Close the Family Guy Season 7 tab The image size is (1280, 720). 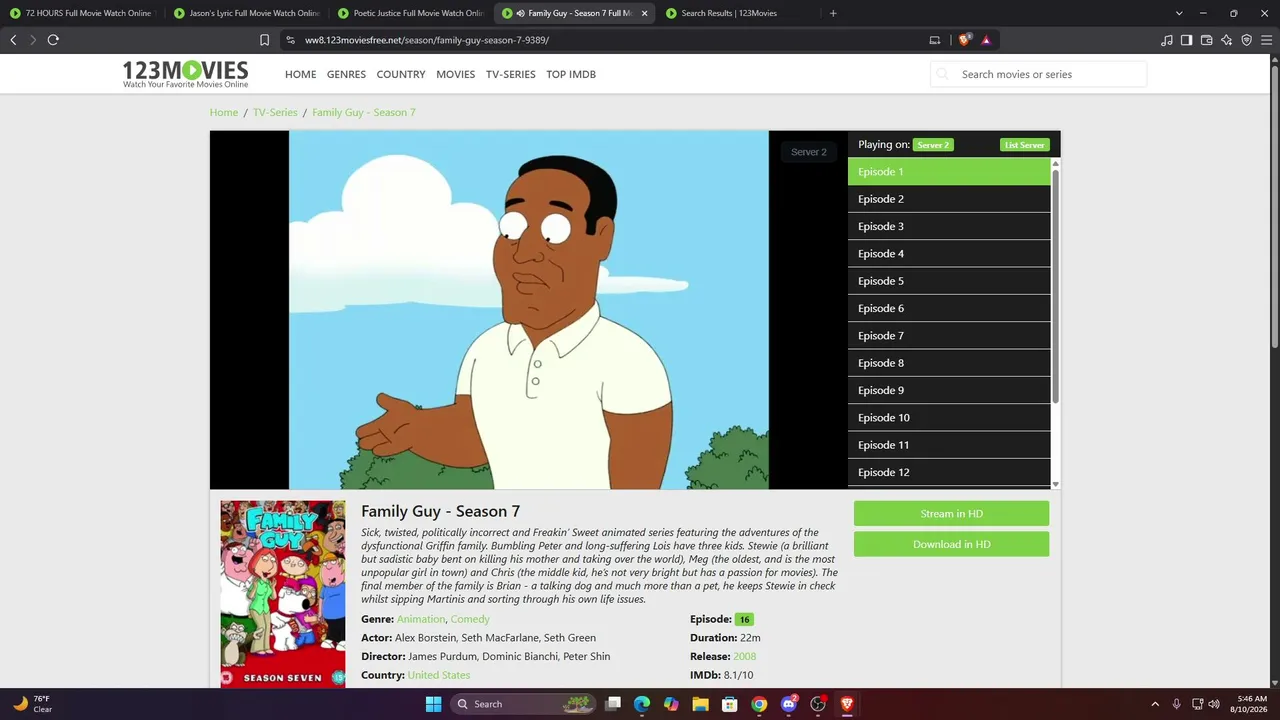(644, 13)
